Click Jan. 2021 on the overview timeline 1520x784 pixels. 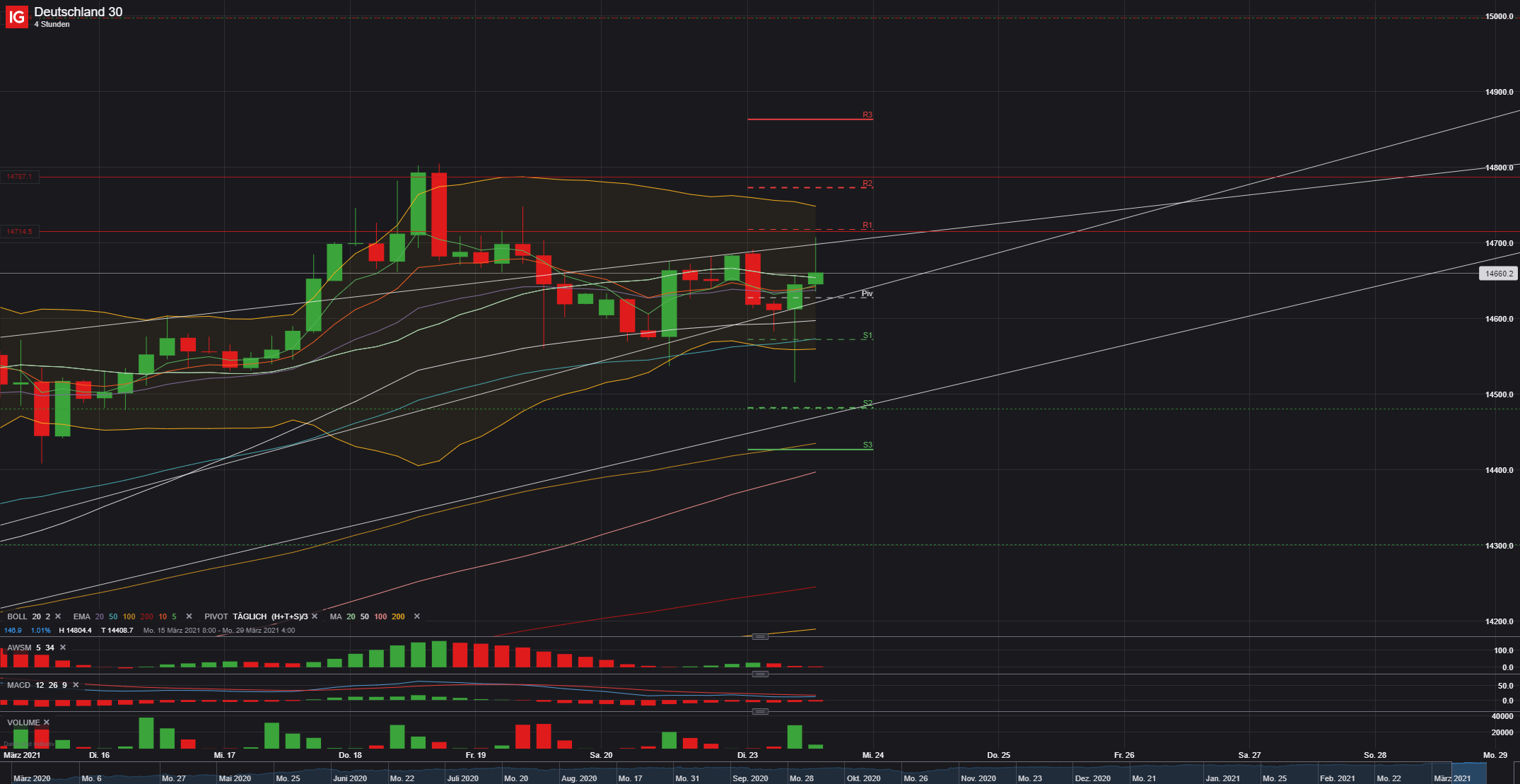pyautogui.click(x=1222, y=778)
